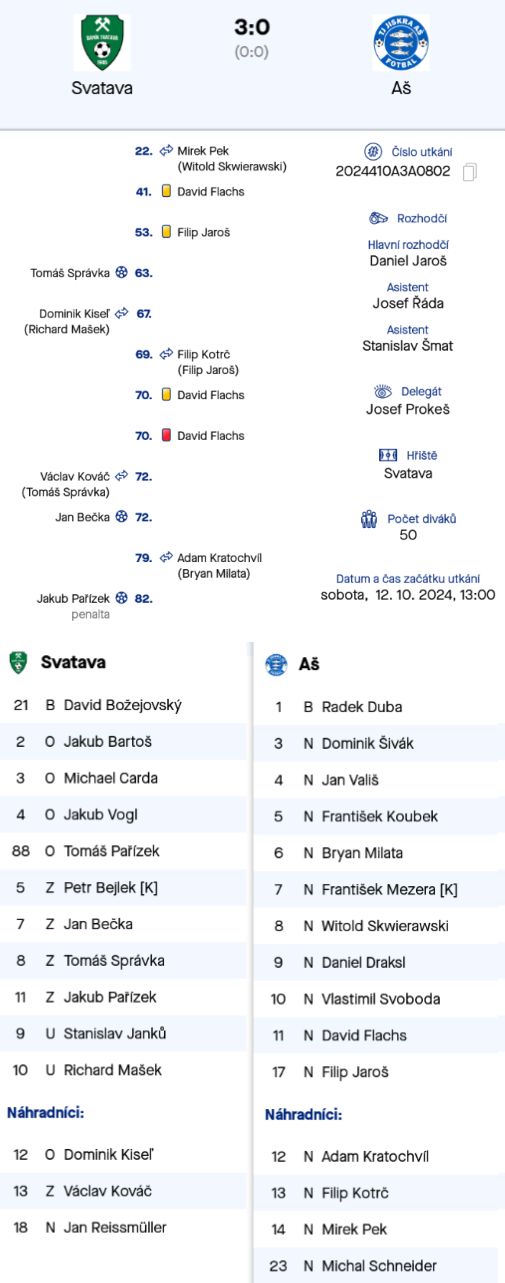This screenshot has height=1283, width=505.
Task: Click the match number 2024410A3A0802
Action: (x=393, y=172)
